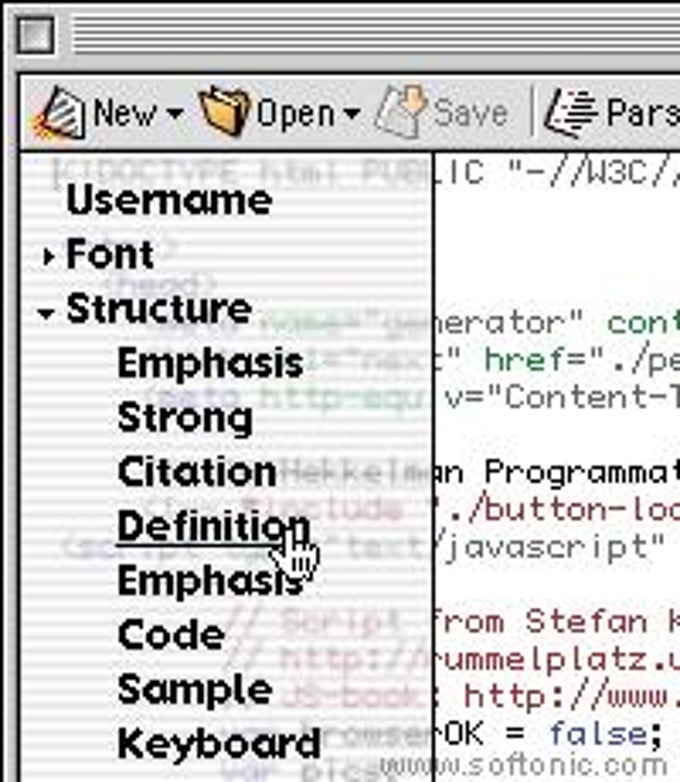Select the Font group label

click(110, 254)
